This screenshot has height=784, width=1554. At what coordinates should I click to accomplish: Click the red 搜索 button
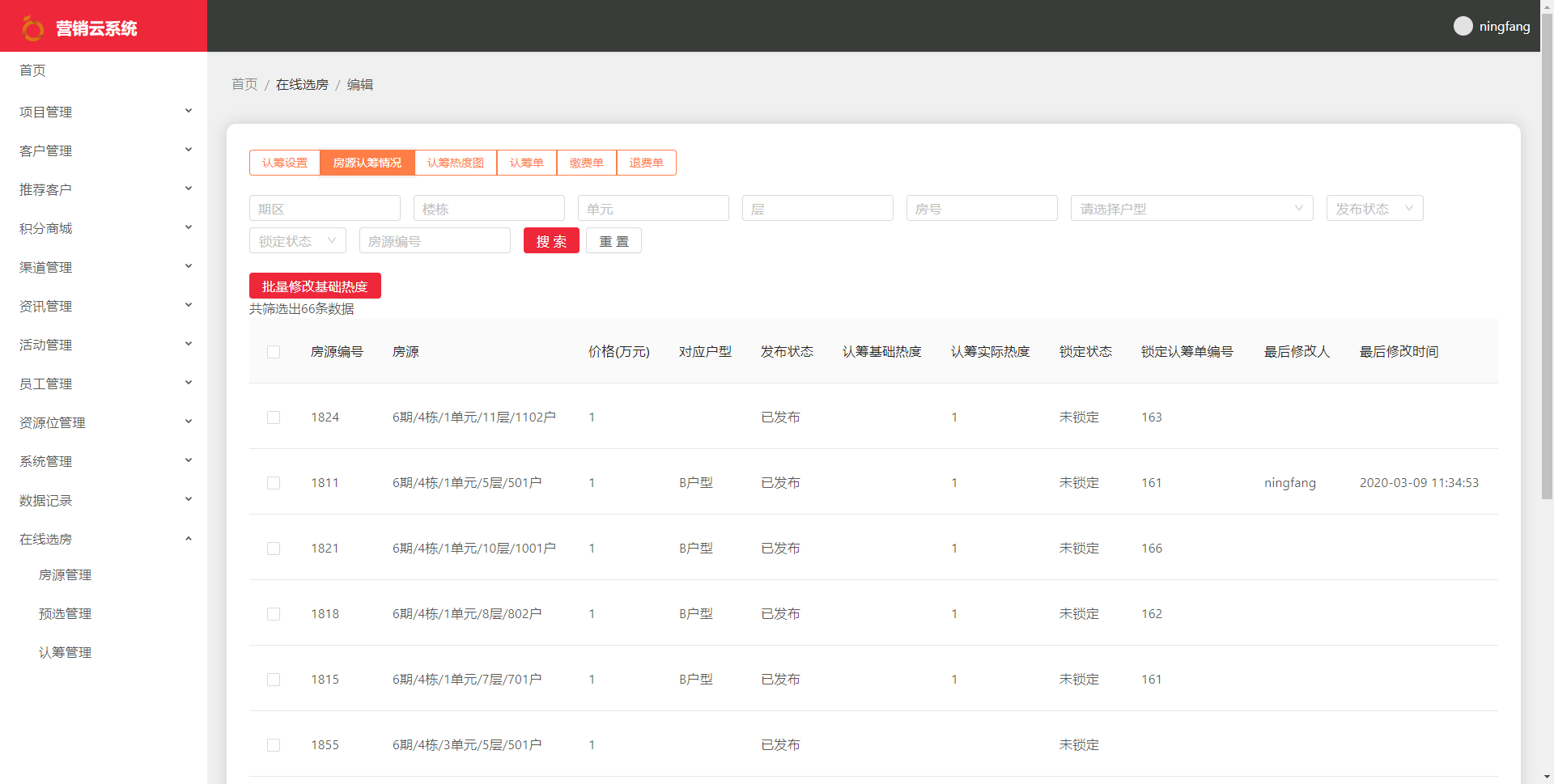click(551, 241)
